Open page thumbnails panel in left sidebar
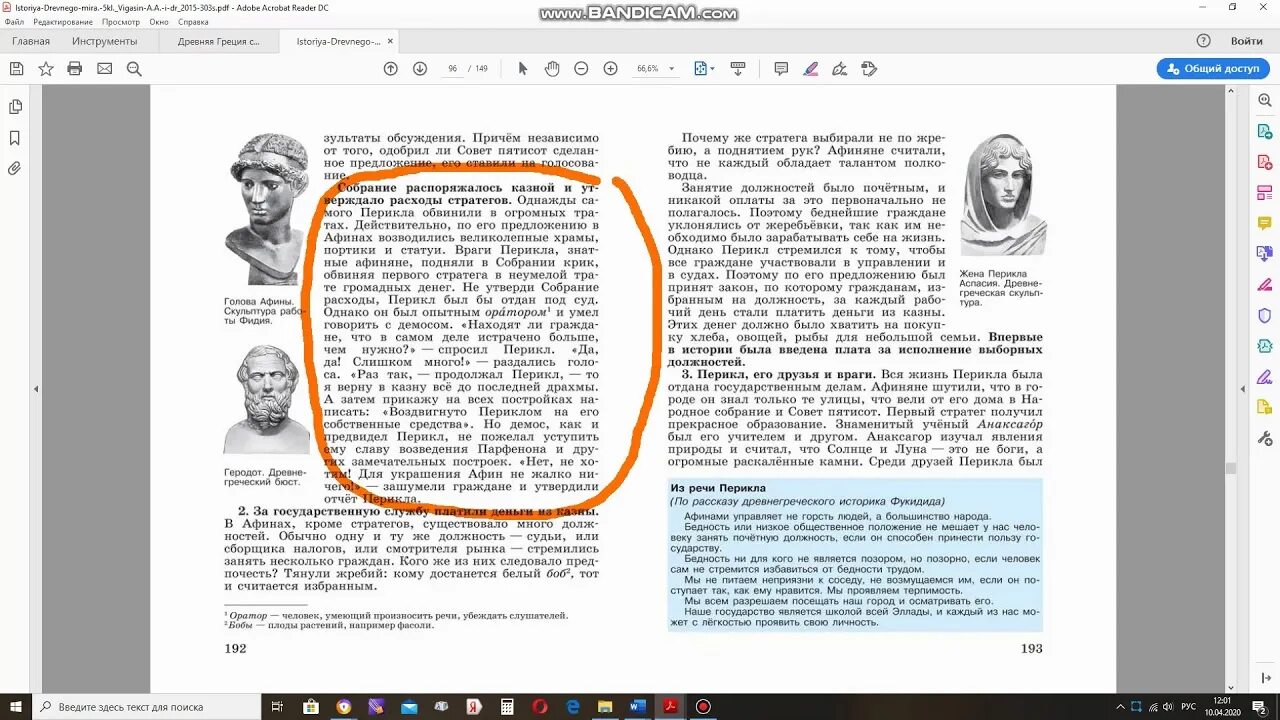 tap(15, 107)
